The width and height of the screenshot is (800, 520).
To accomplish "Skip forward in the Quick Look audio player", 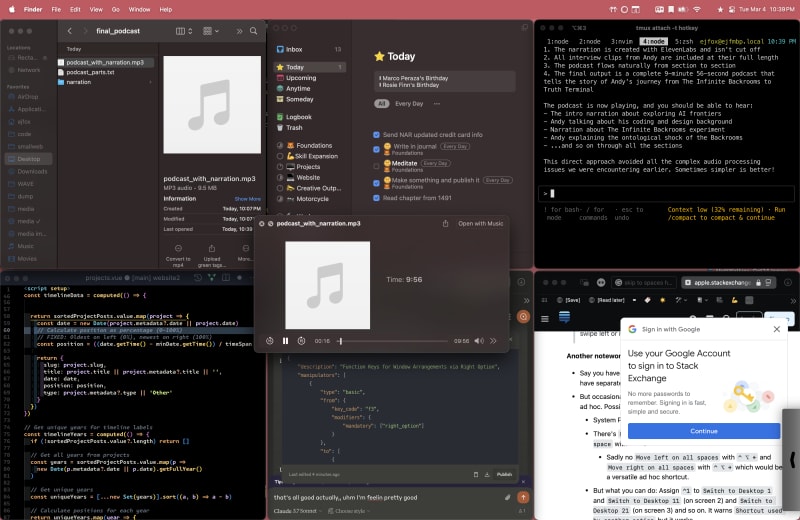I will click(x=302, y=341).
